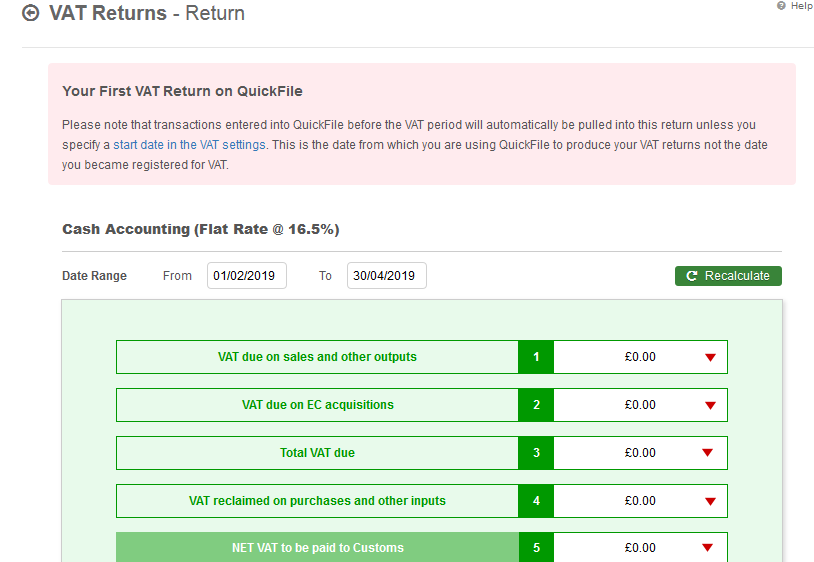Click the green box number 2

coord(536,405)
